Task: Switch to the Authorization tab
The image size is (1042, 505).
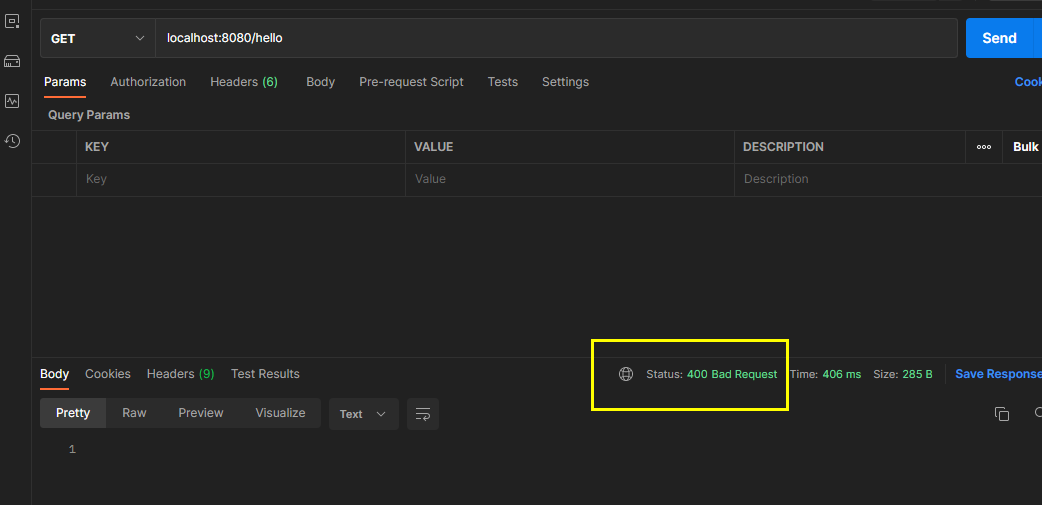Action: (148, 82)
